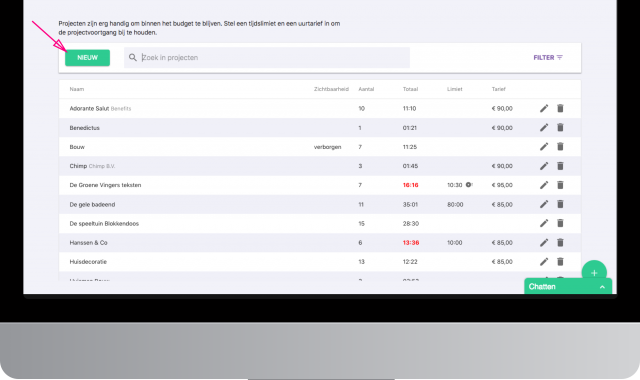Select the Hanssen & Co project name
Image resolution: width=640 pixels, height=380 pixels.
click(x=89, y=242)
